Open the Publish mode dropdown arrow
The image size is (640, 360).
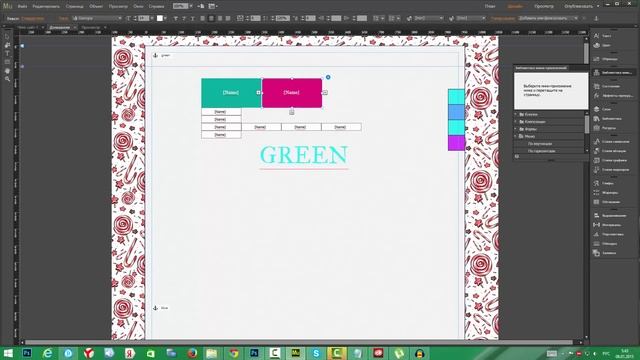(x=598, y=6)
